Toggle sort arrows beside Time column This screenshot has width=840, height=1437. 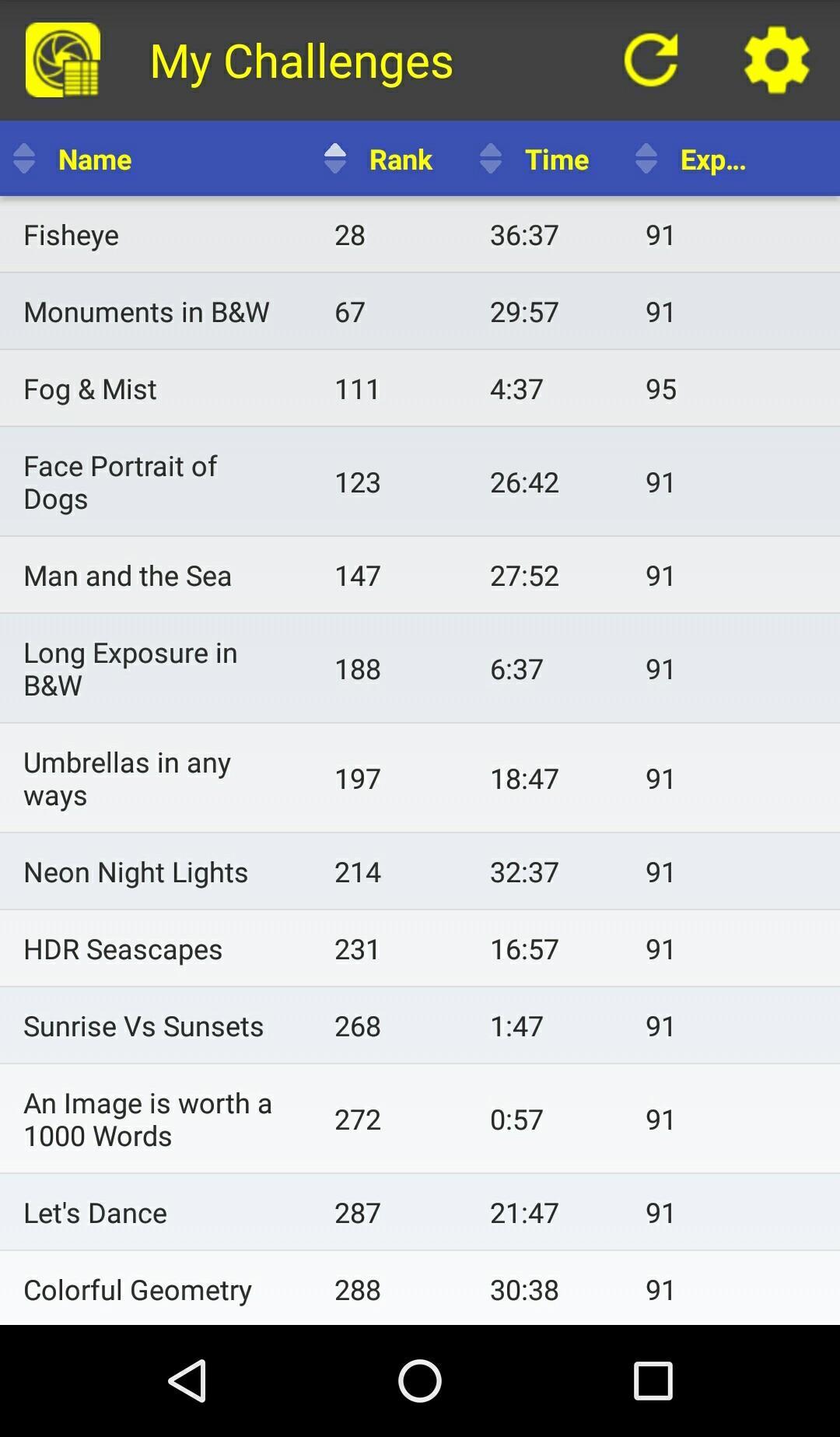point(491,159)
